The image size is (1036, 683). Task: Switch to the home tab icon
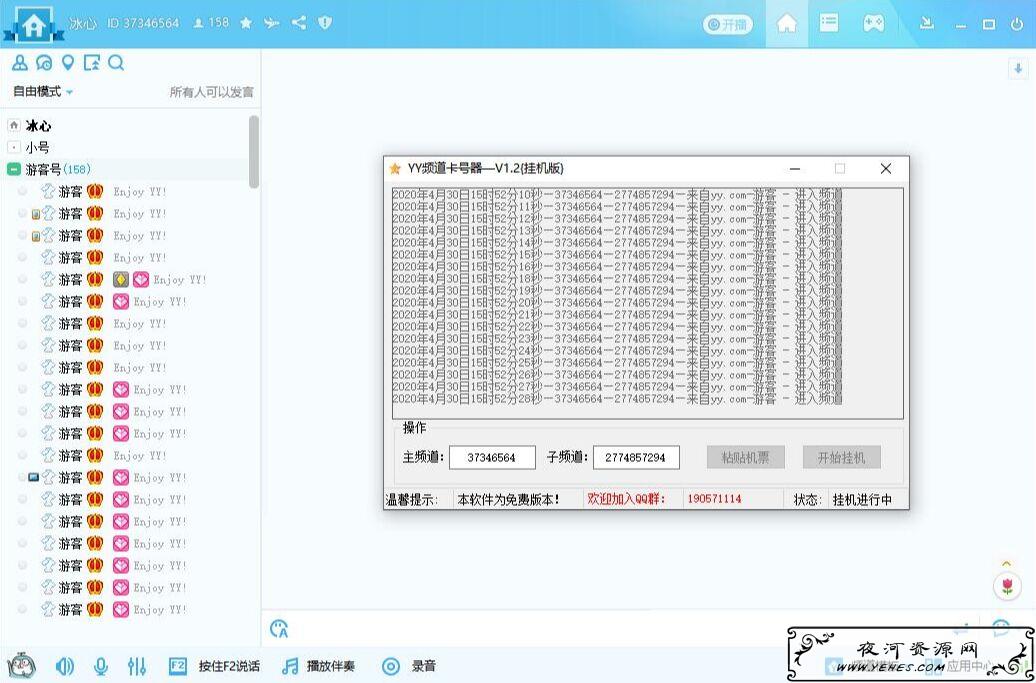pos(786,24)
